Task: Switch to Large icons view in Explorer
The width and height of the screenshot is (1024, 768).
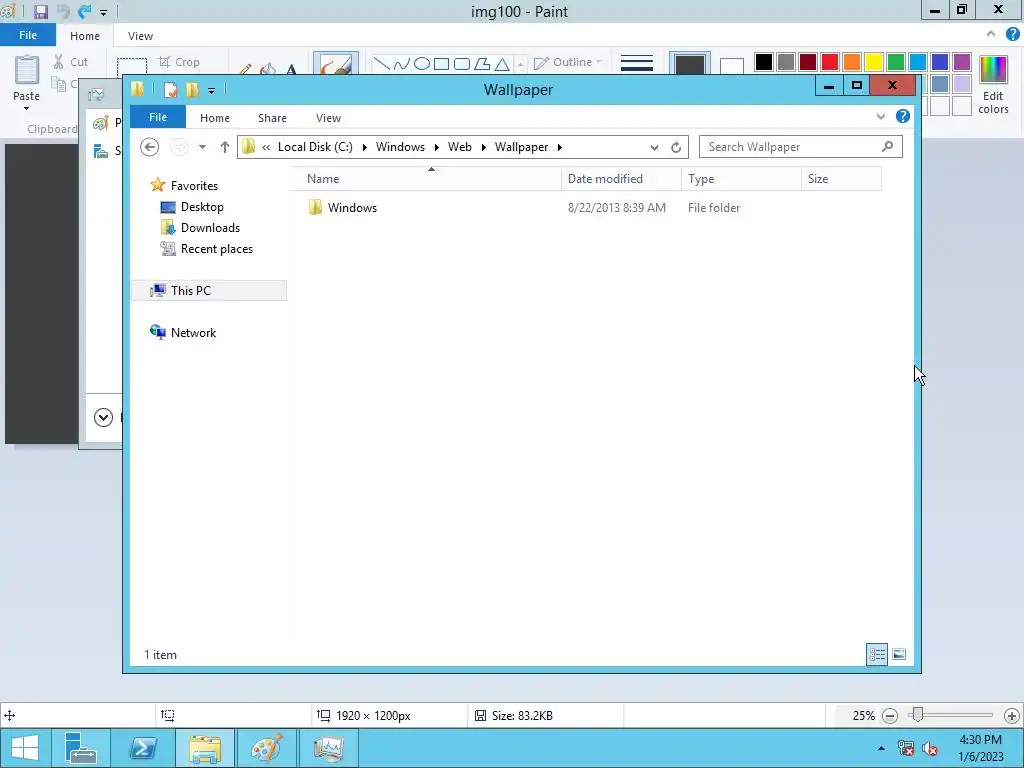Action: point(899,654)
